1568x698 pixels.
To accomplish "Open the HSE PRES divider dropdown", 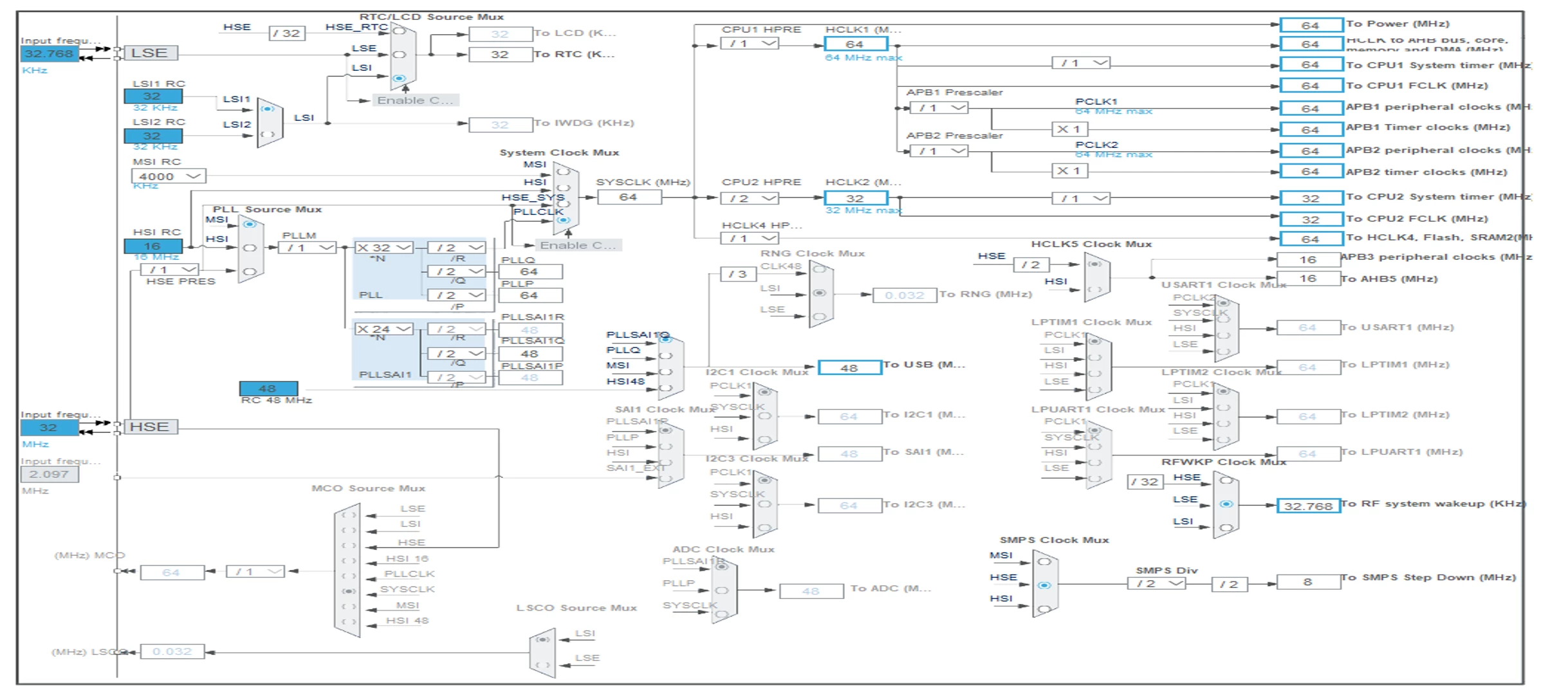I will coord(170,270).
